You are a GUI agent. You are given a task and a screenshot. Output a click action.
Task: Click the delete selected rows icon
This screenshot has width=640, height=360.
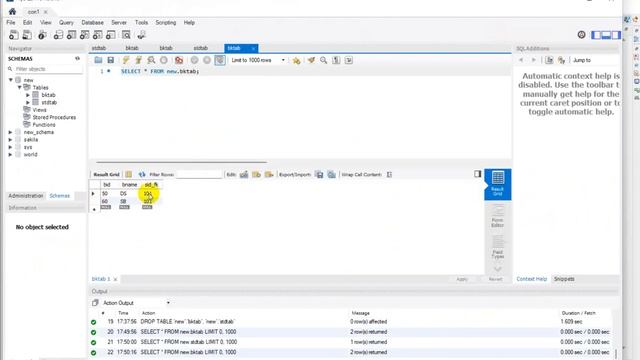(269, 174)
